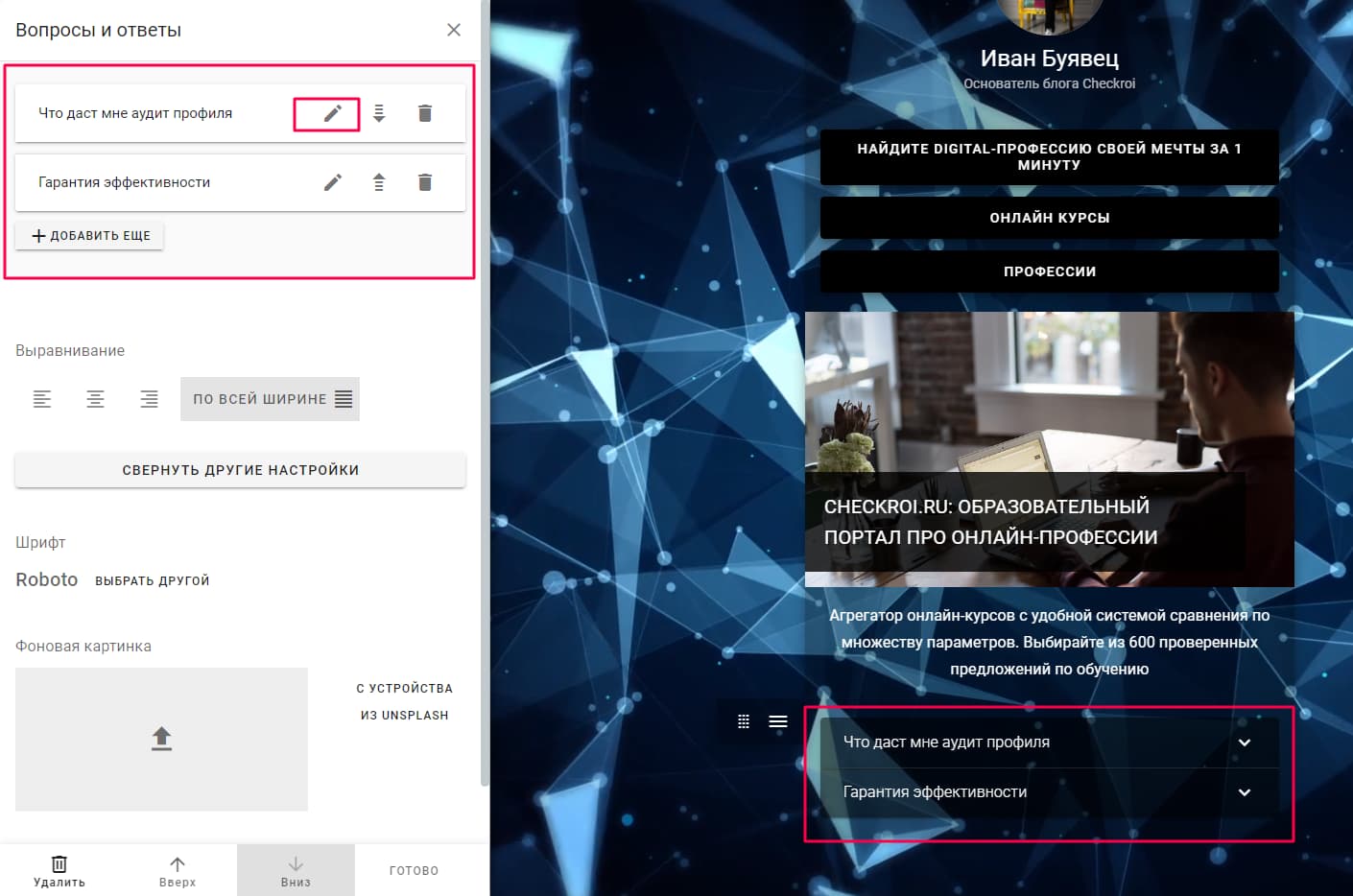Edit the 'Что даст мне аудит профиля' question
This screenshot has width=1353, height=896.
pos(332,113)
